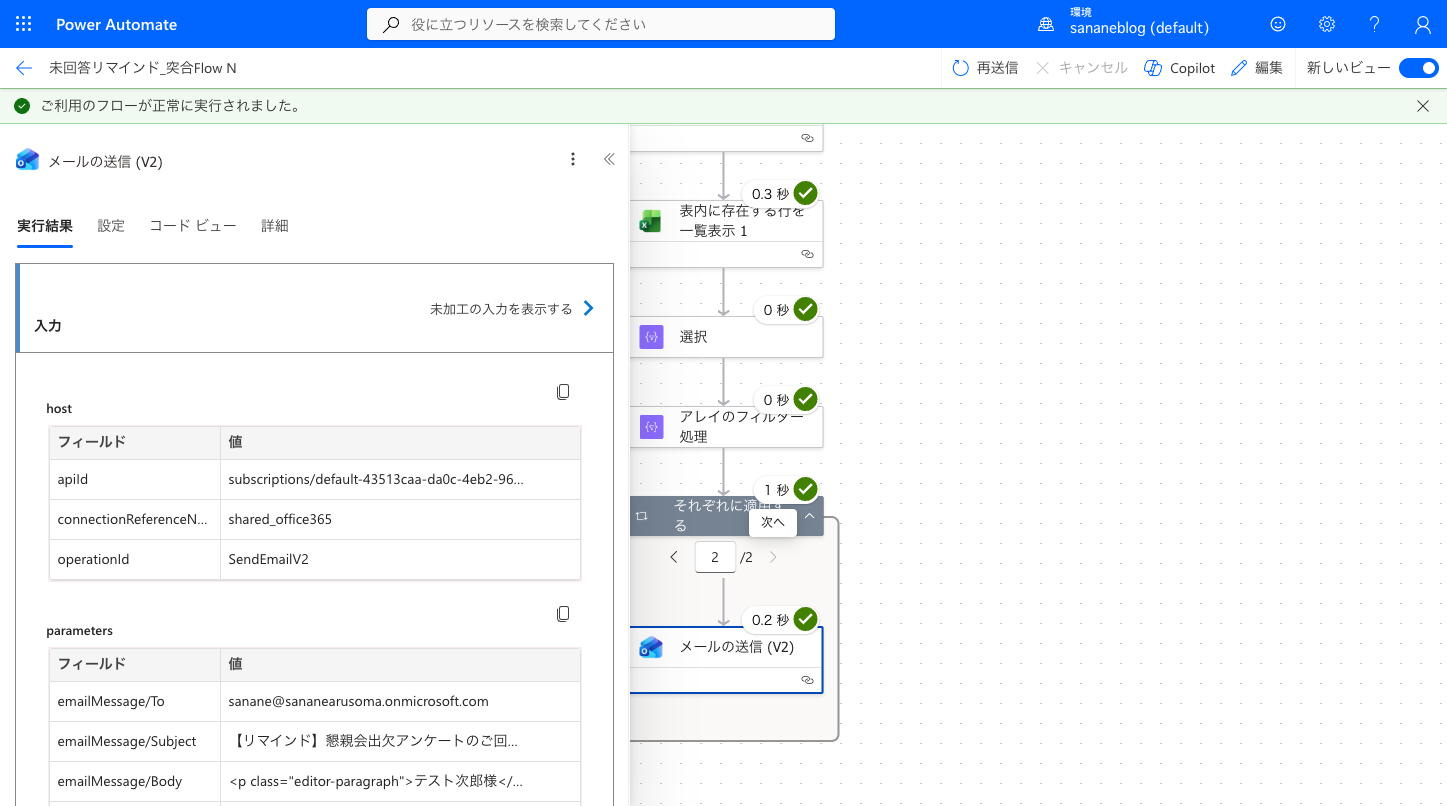Click the Outlook icon on メールの送信 node
The width and height of the screenshot is (1447, 806).
coord(651,647)
